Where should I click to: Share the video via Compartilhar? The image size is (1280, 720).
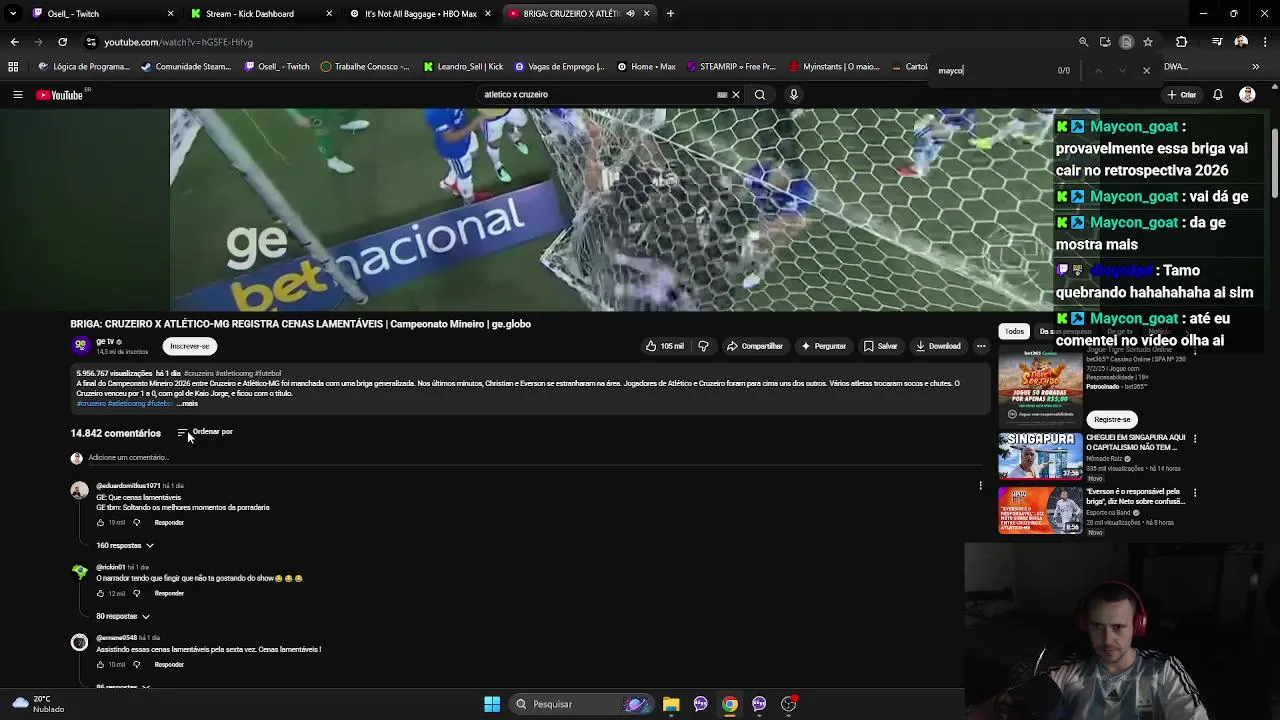tap(755, 346)
